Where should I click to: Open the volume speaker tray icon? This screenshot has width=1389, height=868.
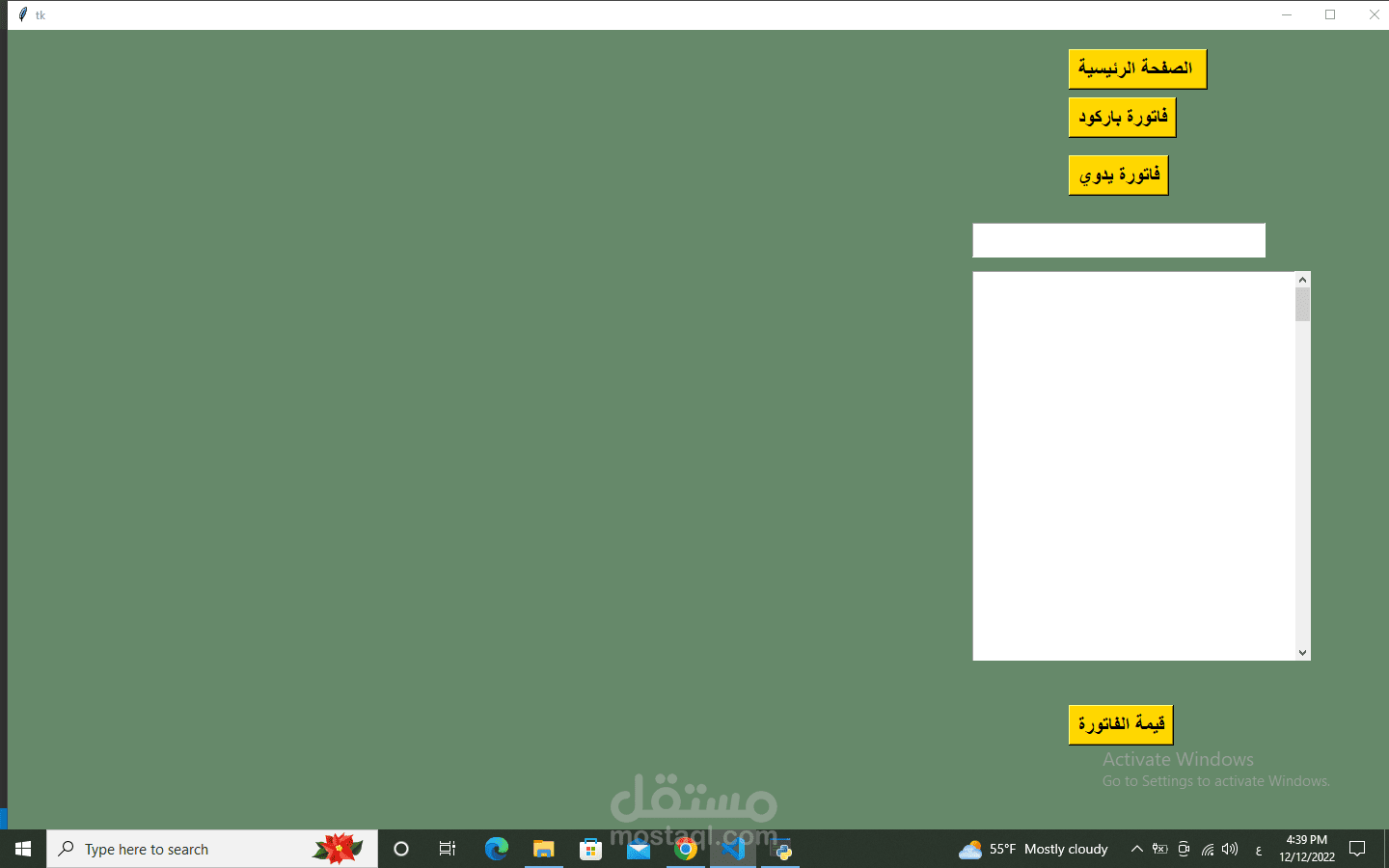(x=1230, y=849)
